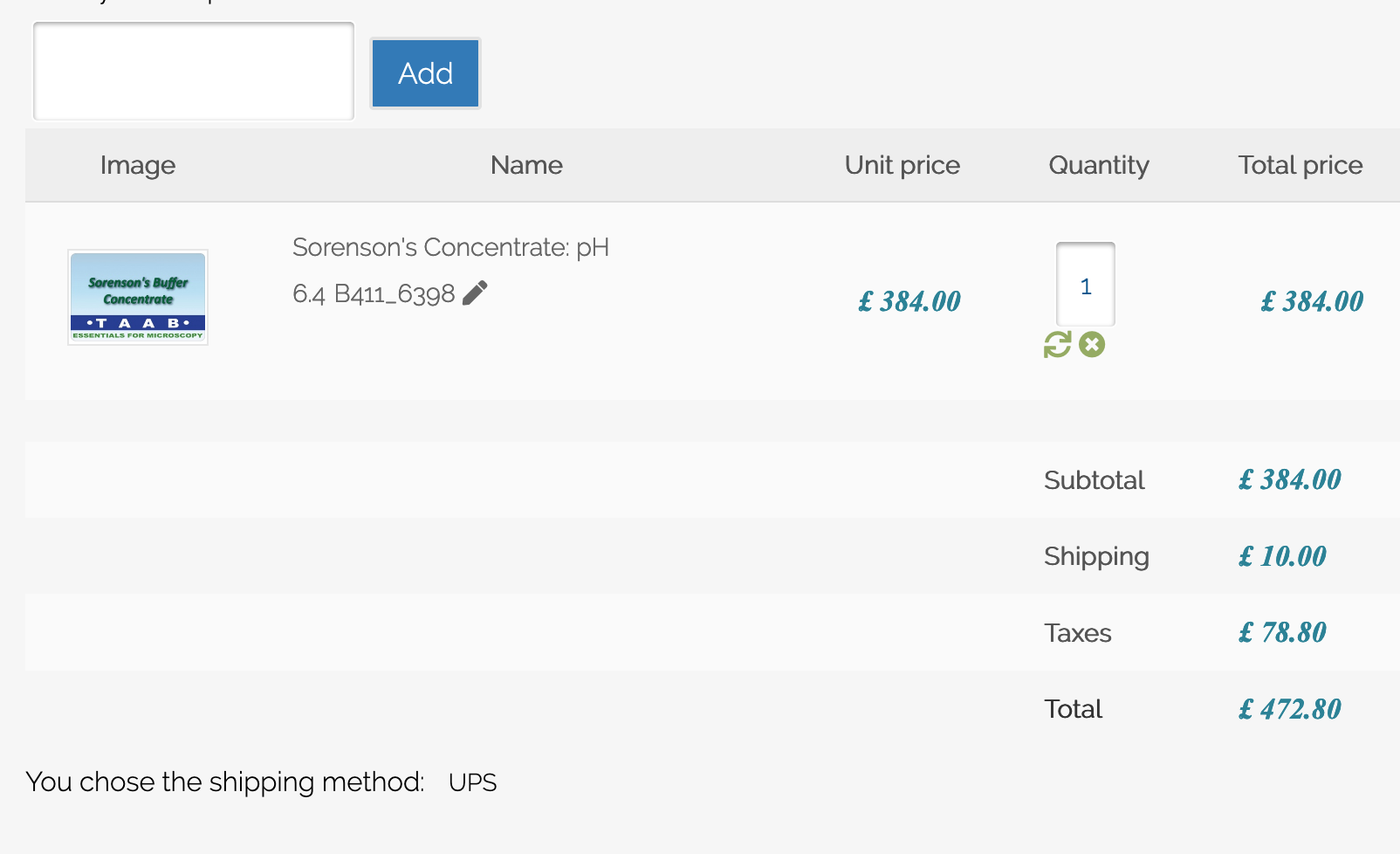This screenshot has height=854, width=1400.
Task: Click the green refresh quantity icon
Action: click(x=1057, y=345)
